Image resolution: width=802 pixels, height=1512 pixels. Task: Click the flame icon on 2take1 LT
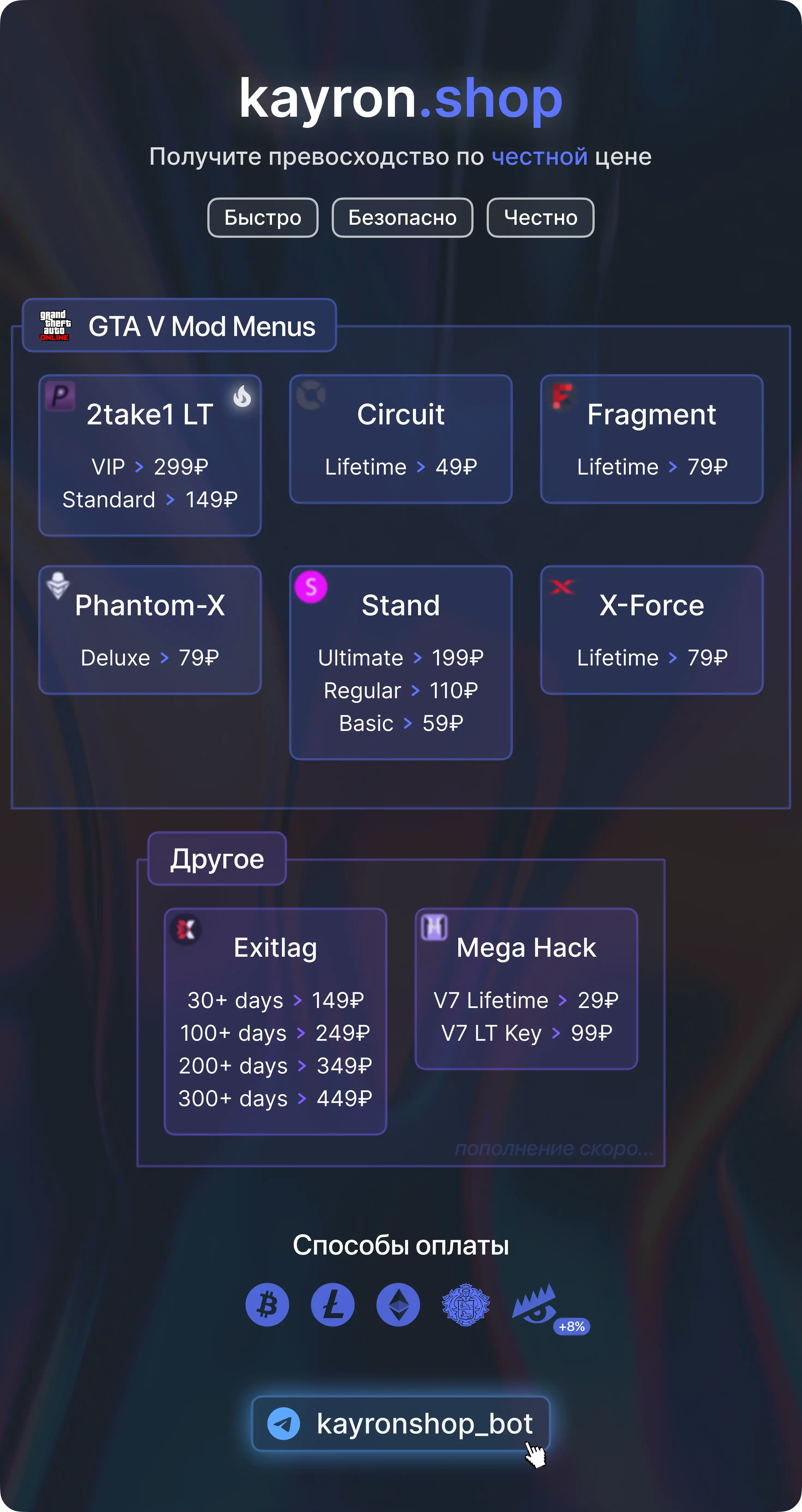click(x=242, y=396)
